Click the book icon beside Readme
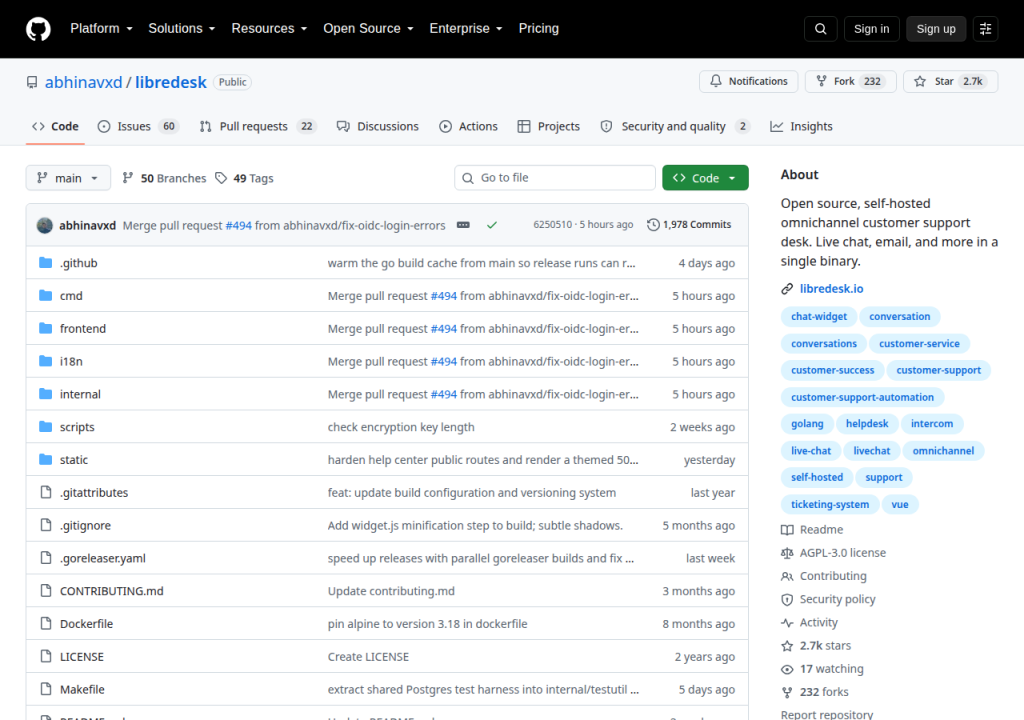 787,530
